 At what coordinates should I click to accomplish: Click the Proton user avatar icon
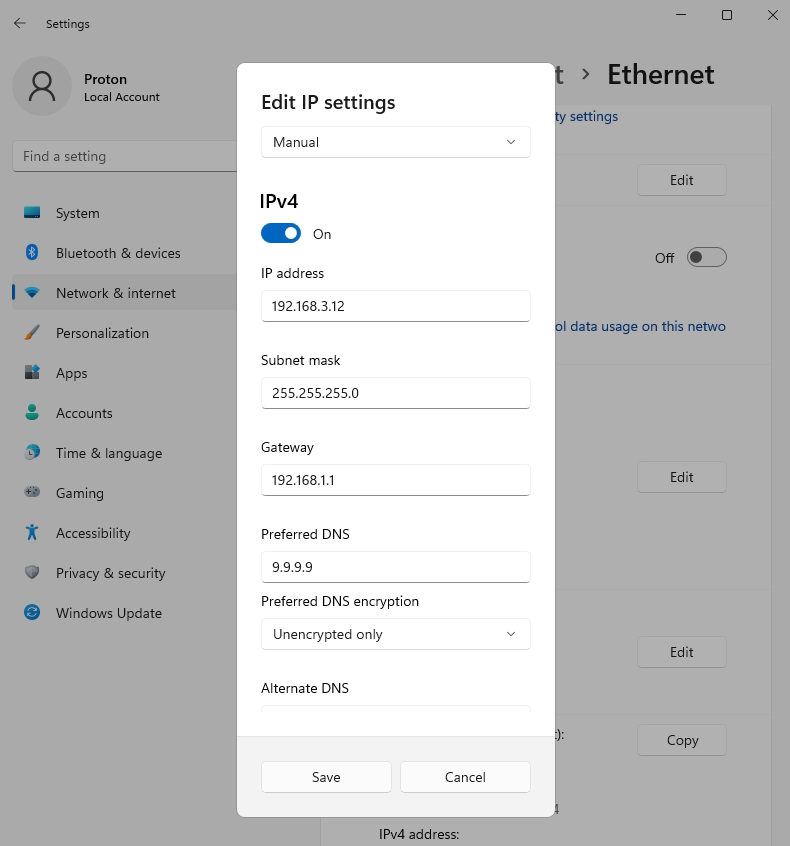point(42,86)
